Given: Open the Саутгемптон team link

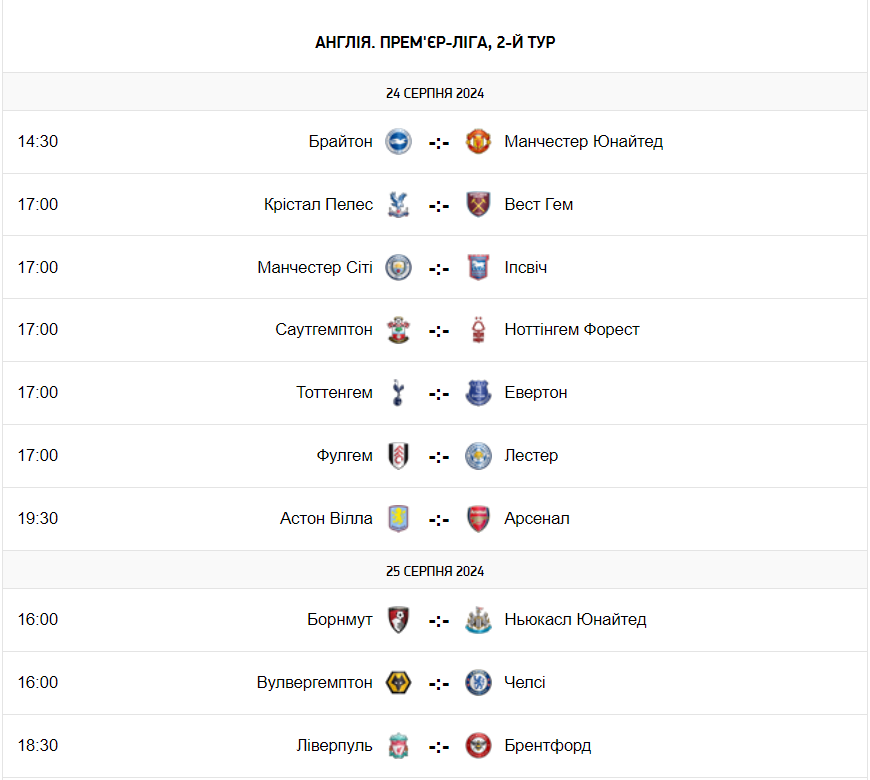Looking at the screenshot, I should tap(324, 330).
